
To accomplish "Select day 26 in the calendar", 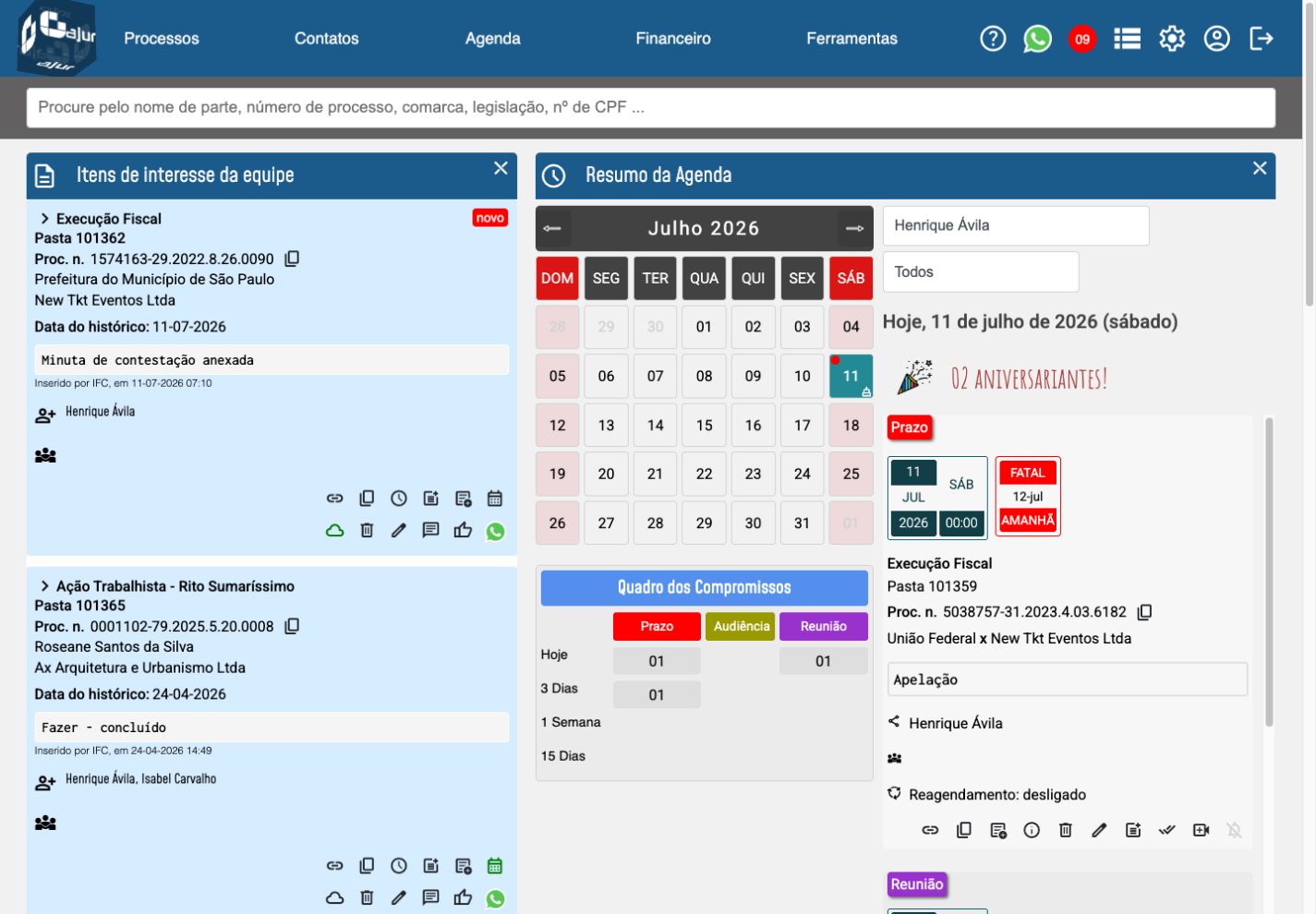I will pos(557,523).
